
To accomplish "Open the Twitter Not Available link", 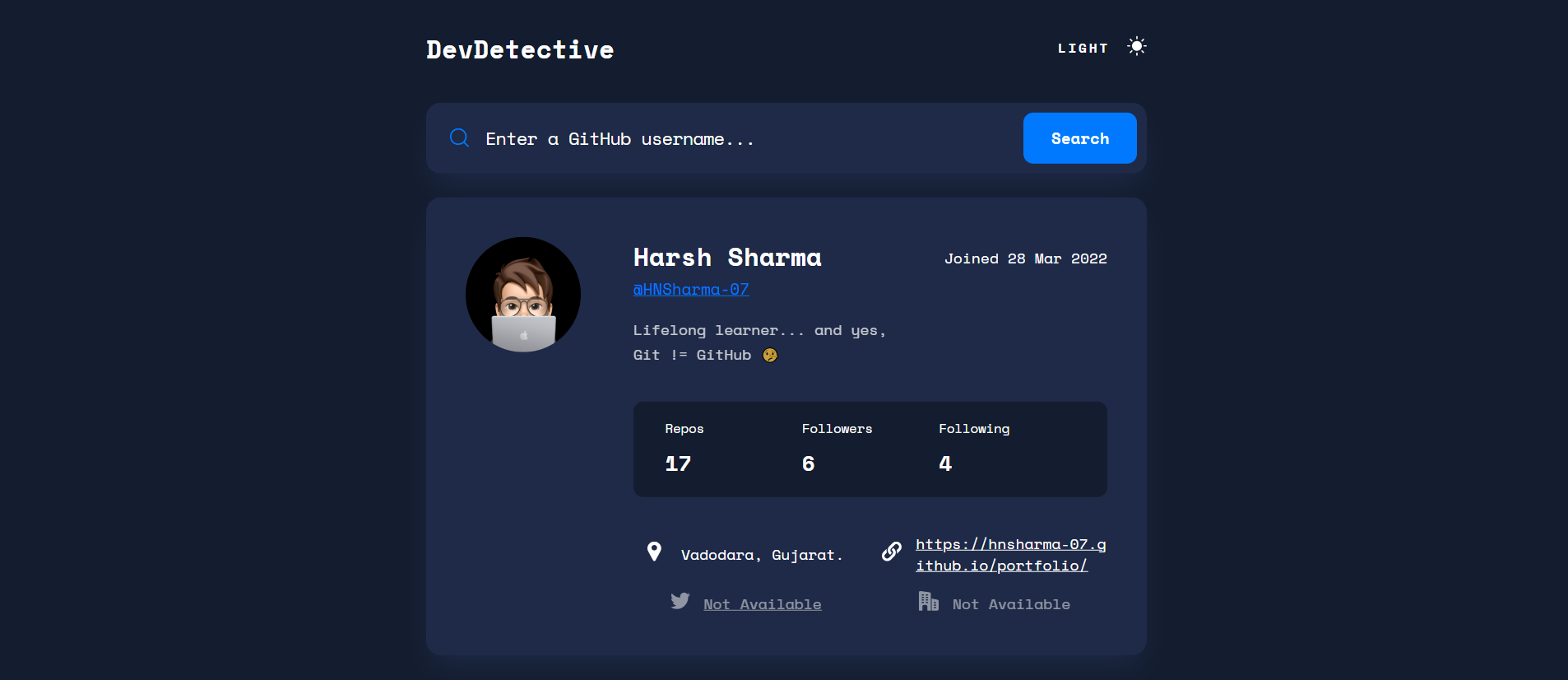I will 762,605.
